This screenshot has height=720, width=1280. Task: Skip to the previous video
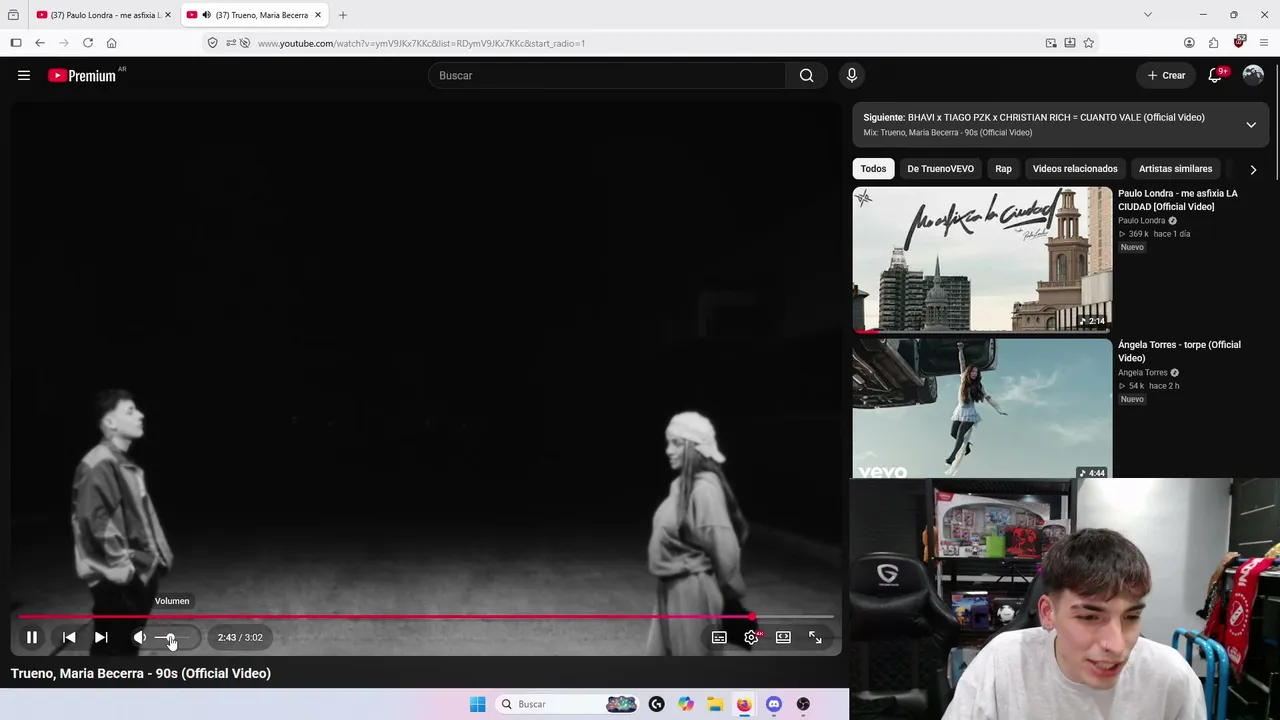pyautogui.click(x=69, y=637)
